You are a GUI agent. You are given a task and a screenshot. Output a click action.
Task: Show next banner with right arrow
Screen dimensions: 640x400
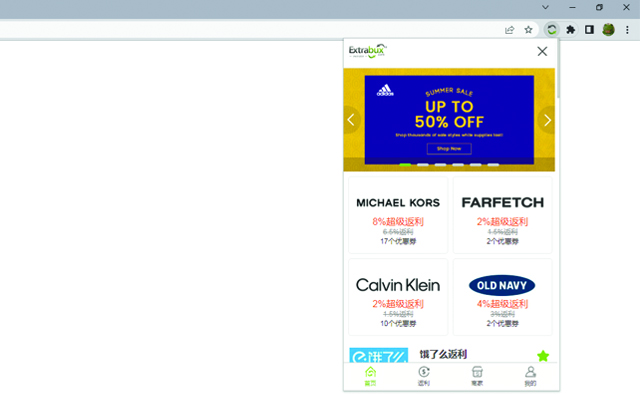click(x=547, y=120)
